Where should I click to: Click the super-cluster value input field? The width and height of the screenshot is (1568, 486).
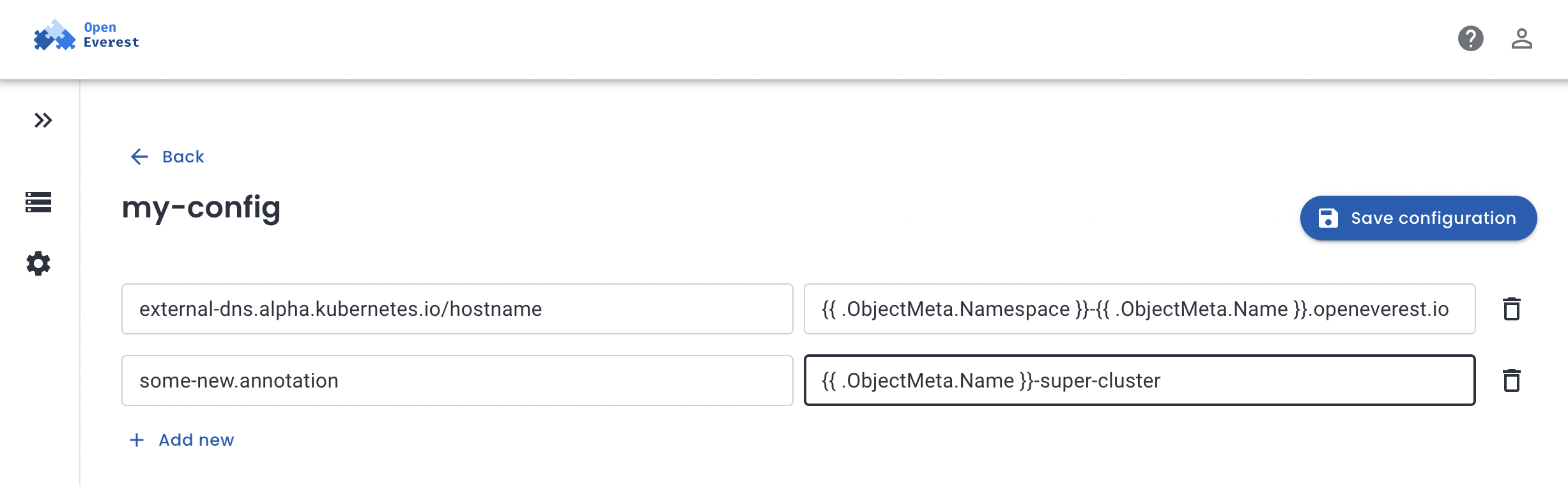click(1141, 380)
